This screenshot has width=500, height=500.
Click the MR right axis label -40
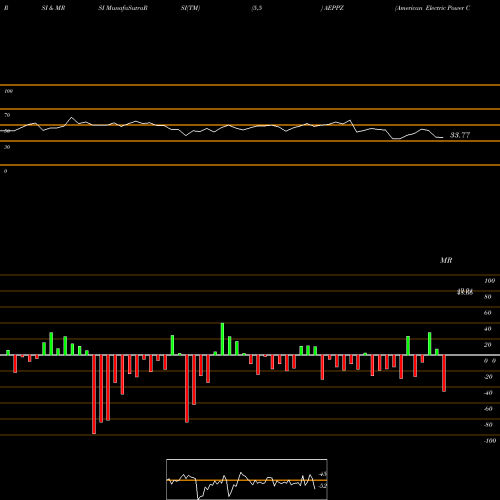point(488,393)
